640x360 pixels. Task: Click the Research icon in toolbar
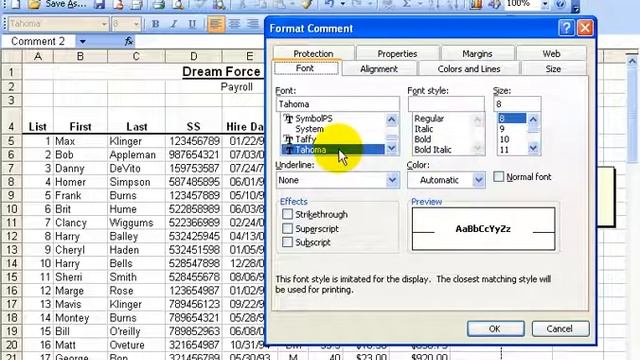click(x=219, y=4)
